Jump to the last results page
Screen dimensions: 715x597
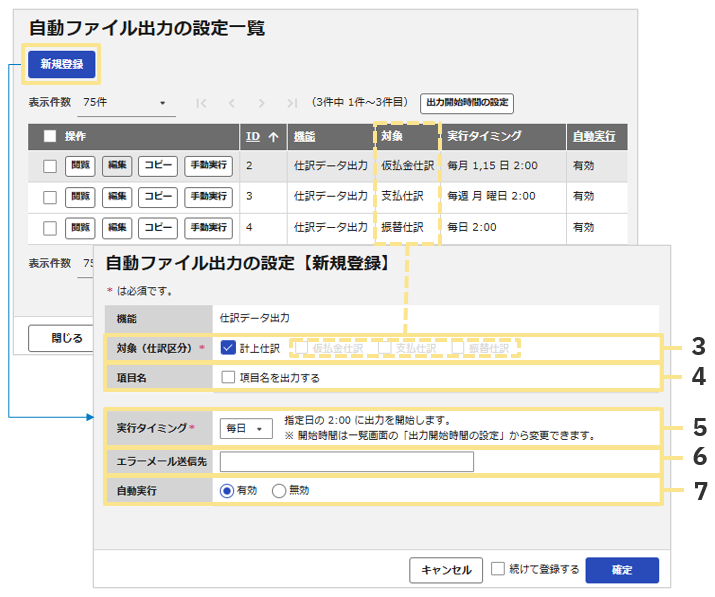[x=292, y=104]
